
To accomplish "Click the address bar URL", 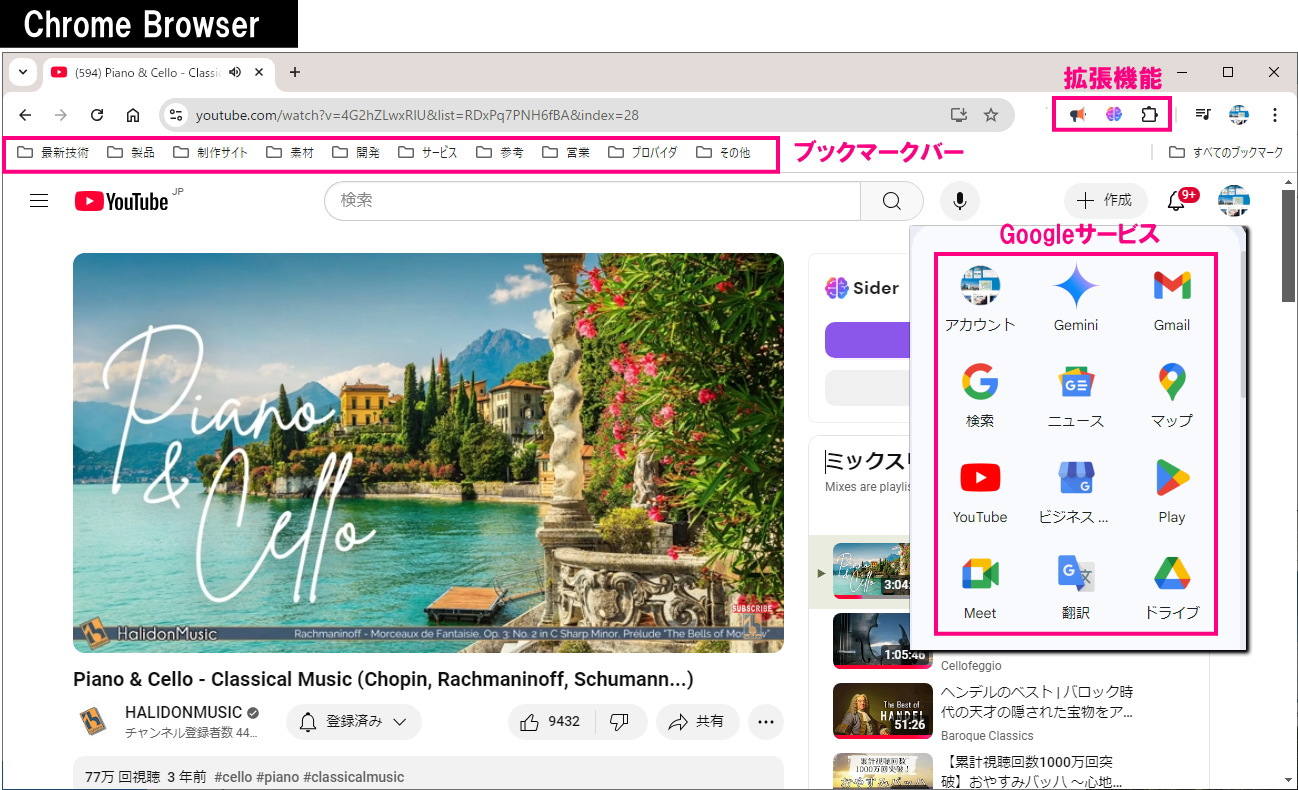I will 417,115.
